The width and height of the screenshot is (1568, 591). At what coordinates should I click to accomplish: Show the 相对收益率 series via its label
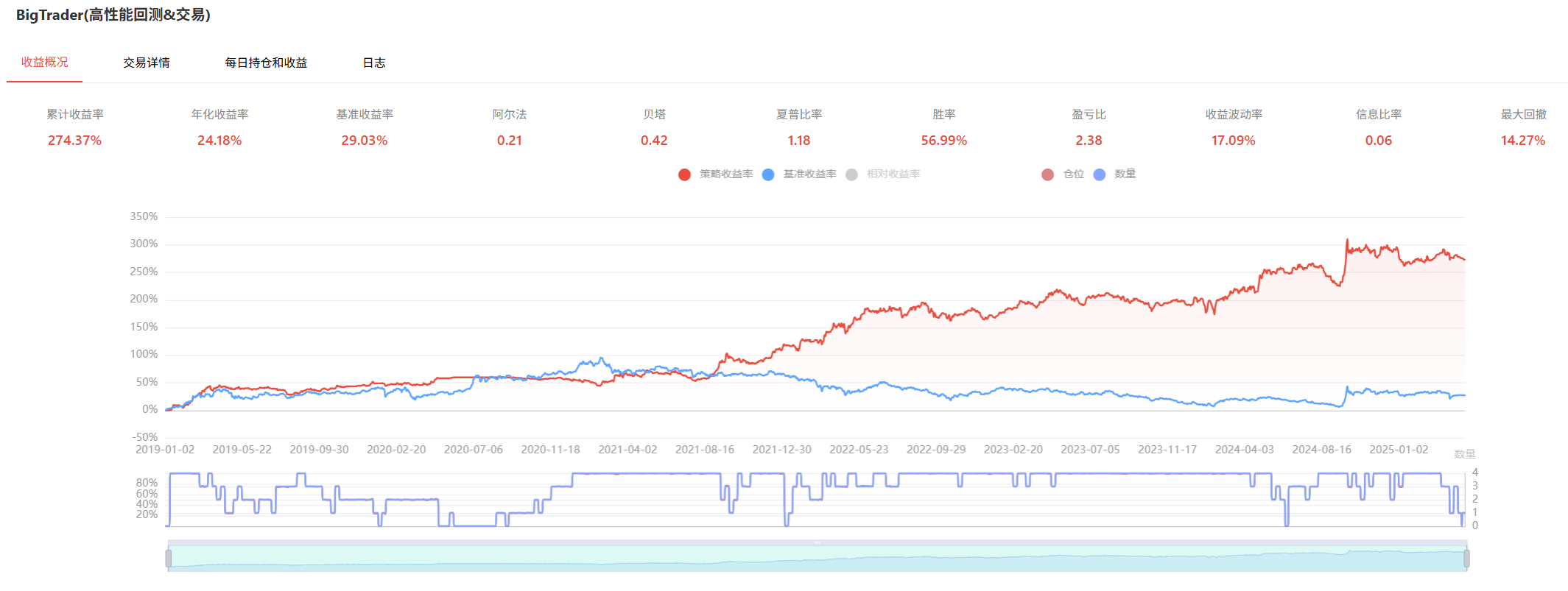893,174
